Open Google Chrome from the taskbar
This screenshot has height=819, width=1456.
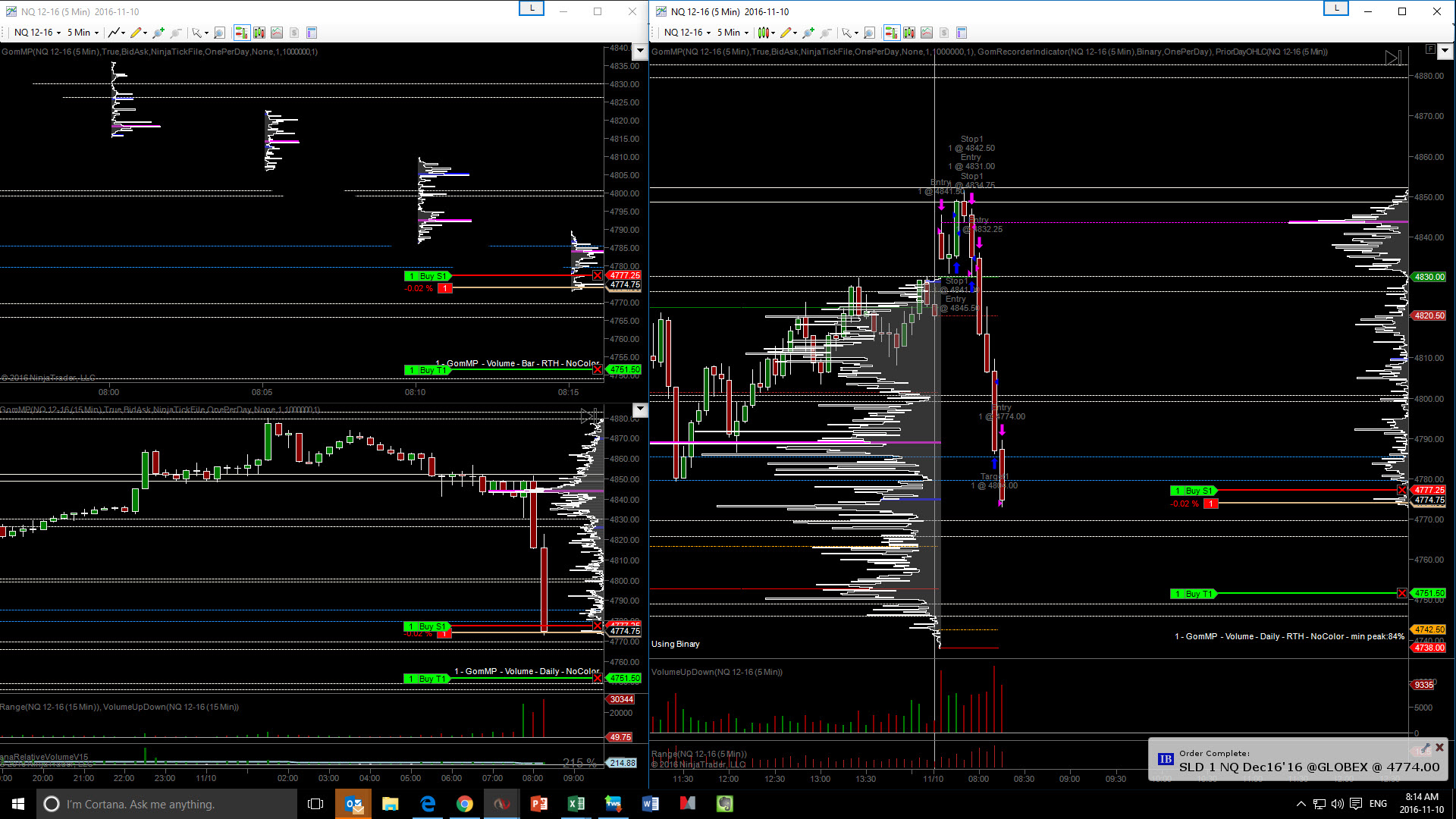[465, 804]
